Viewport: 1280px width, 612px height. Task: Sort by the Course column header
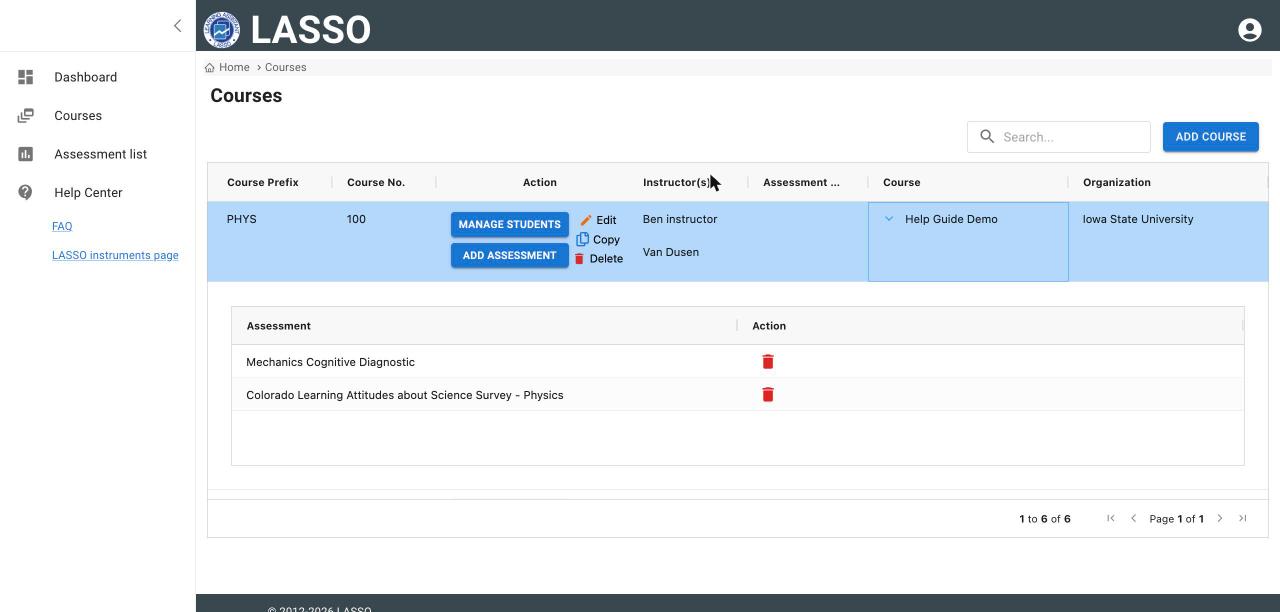902,183
